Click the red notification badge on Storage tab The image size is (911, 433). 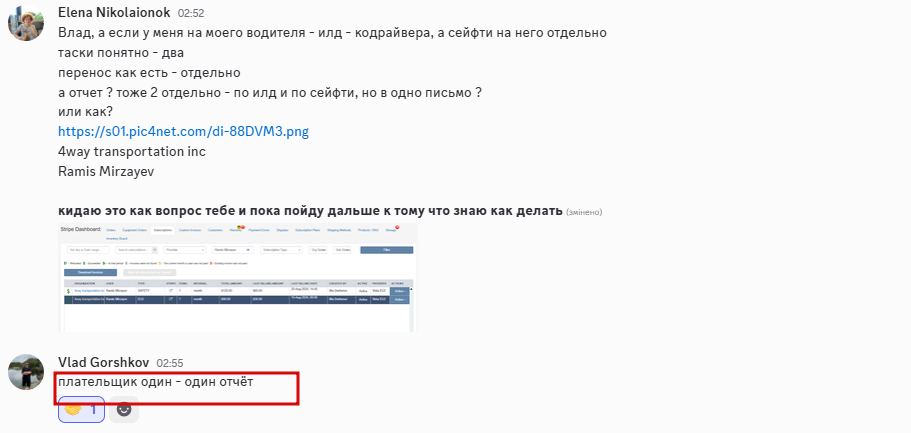397,227
